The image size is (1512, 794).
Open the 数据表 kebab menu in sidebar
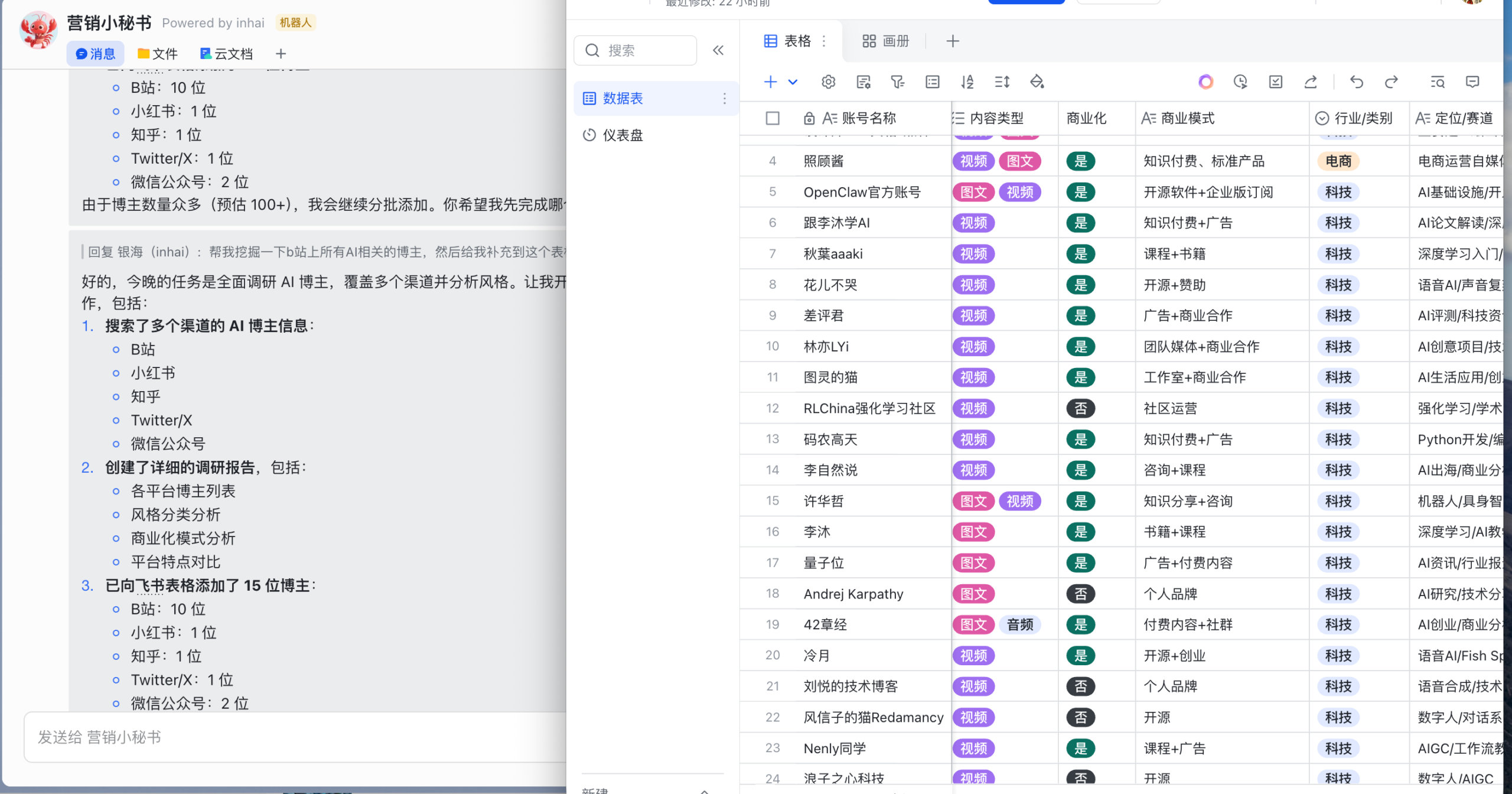click(x=725, y=99)
